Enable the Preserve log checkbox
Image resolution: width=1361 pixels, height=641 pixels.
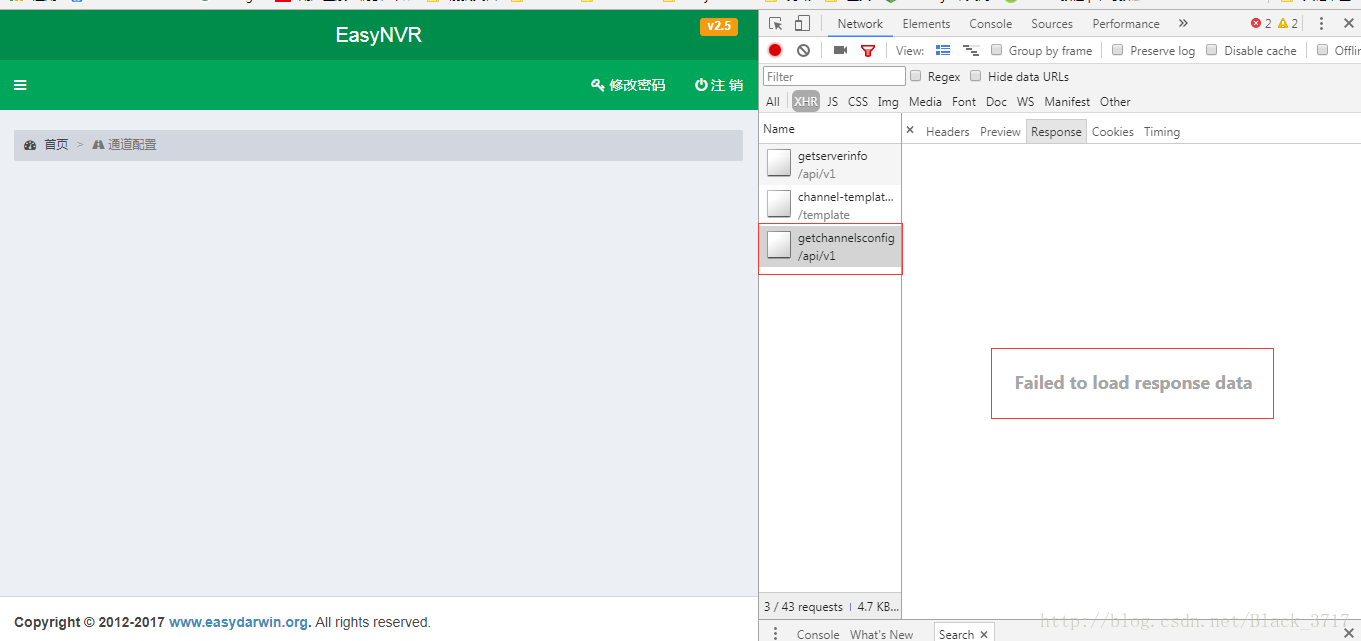(1118, 50)
